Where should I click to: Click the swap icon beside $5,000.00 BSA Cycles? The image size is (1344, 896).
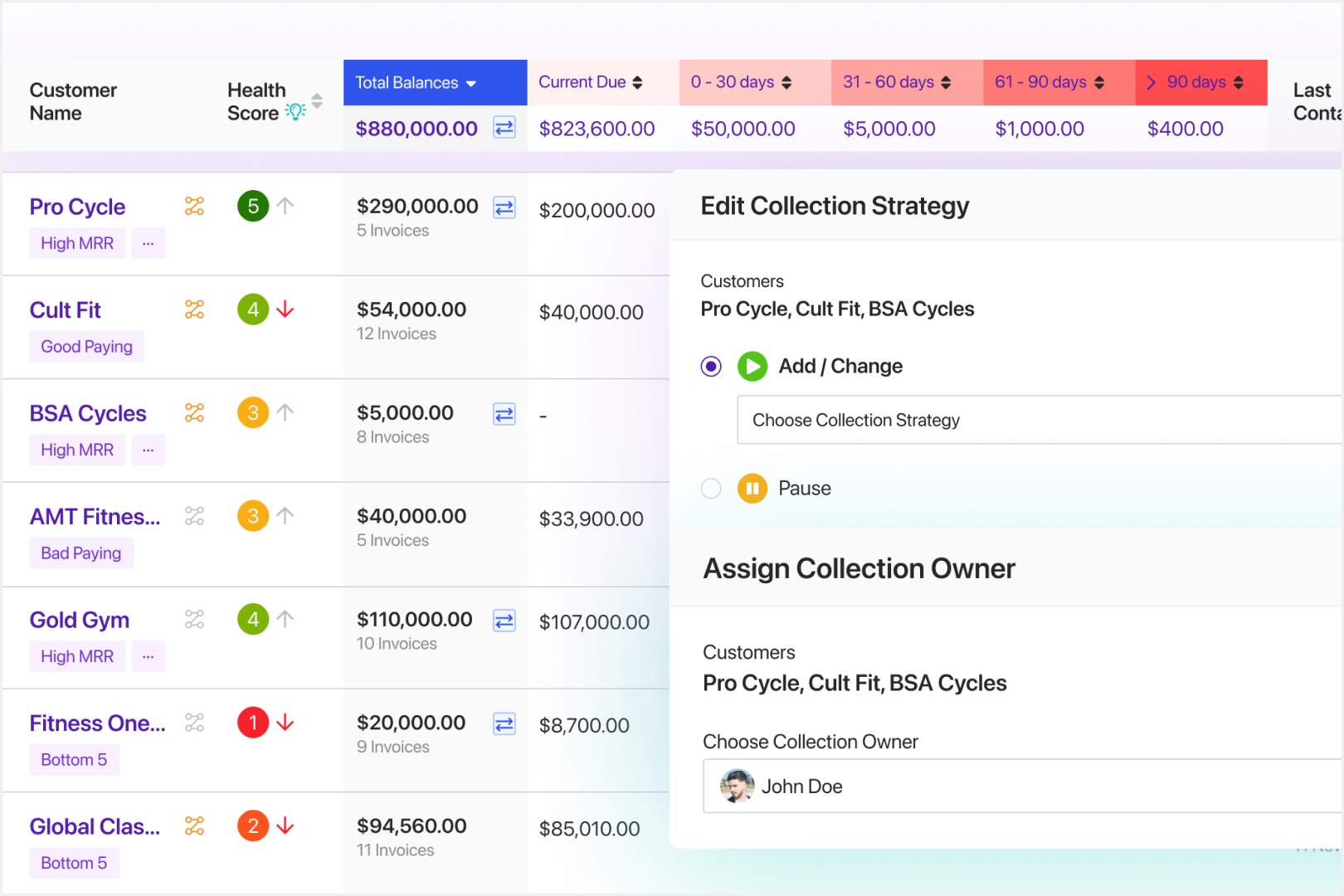coord(504,414)
